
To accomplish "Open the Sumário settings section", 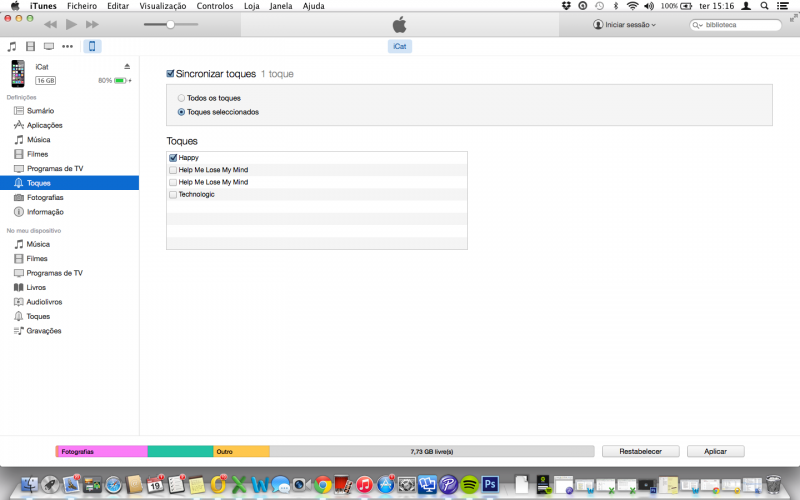I will (x=40, y=111).
